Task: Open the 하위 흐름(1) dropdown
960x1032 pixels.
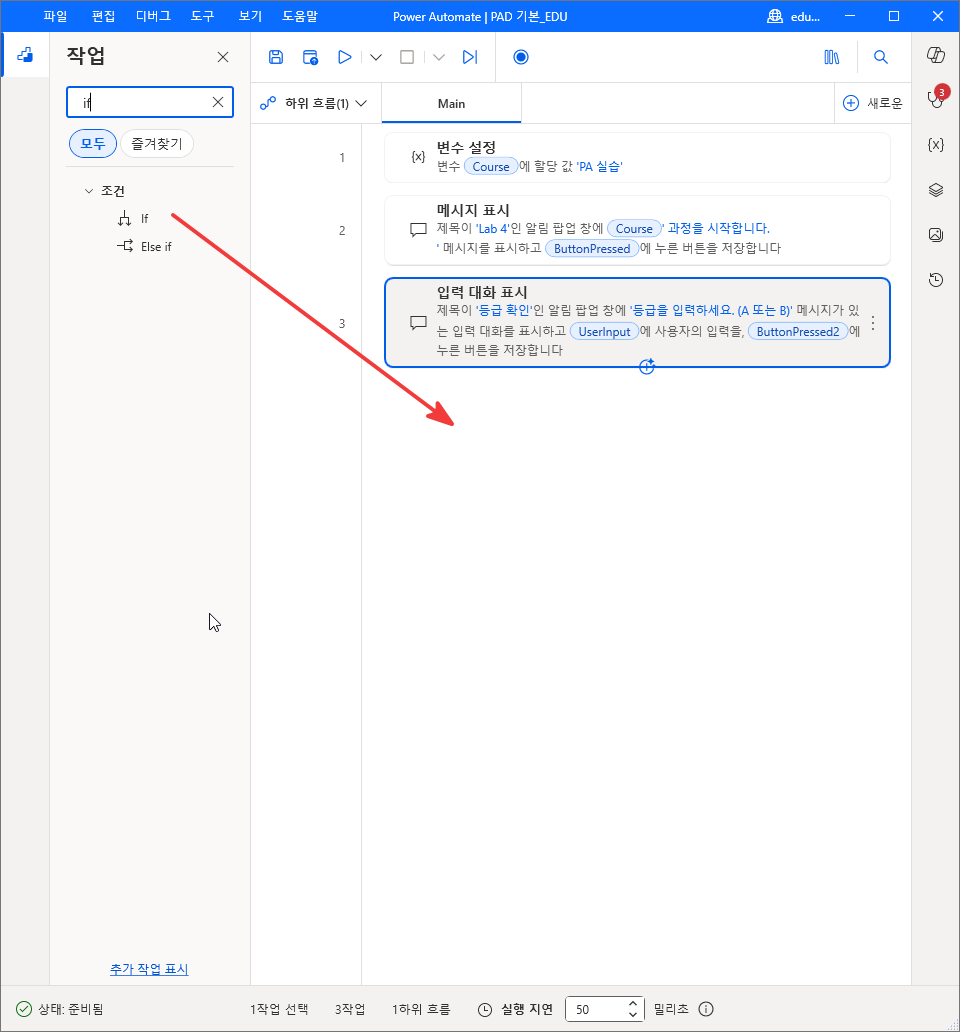Action: pos(316,103)
